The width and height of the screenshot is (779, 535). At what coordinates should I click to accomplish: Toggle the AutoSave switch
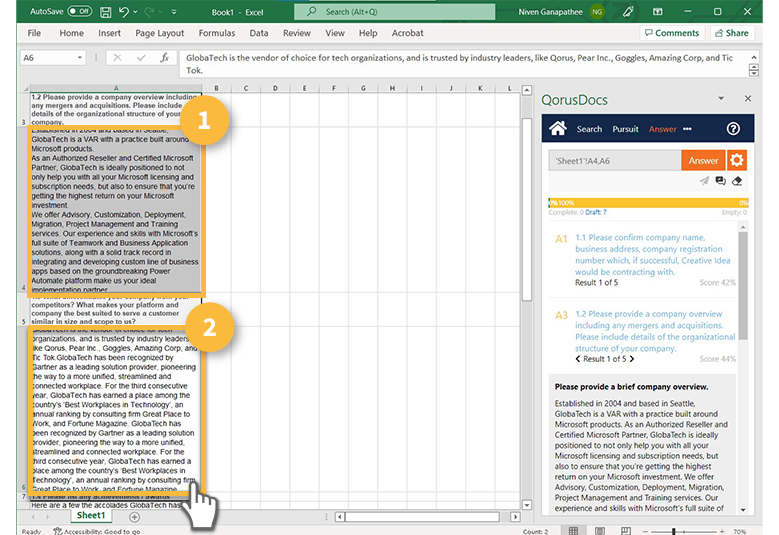[79, 11]
